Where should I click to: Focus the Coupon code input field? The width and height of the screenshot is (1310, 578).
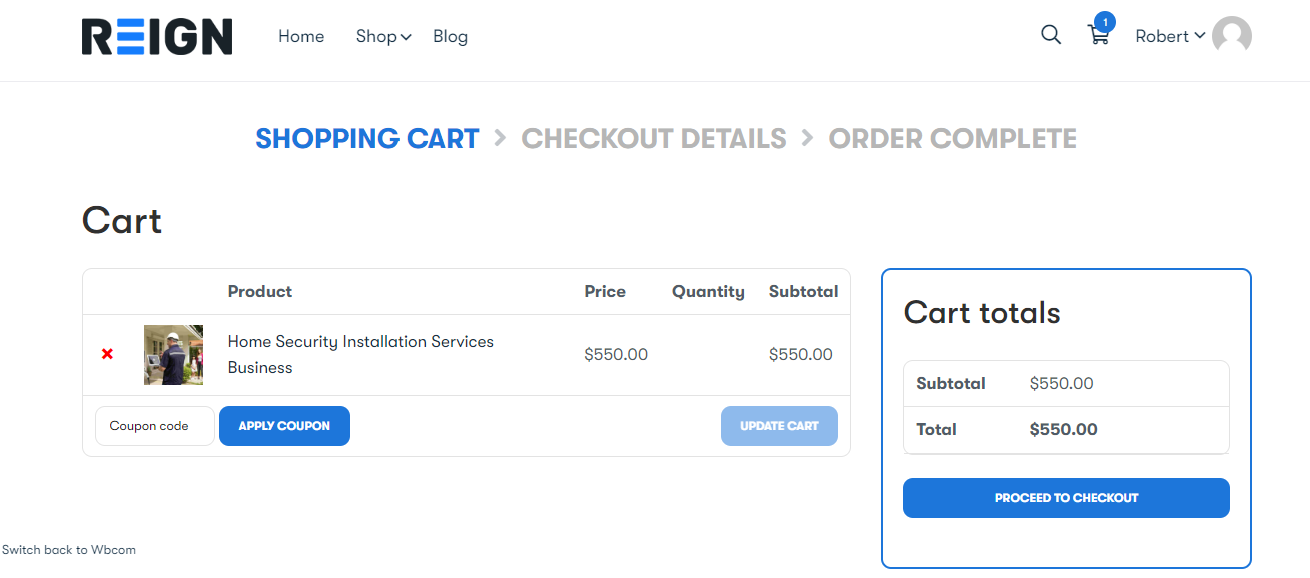point(154,426)
